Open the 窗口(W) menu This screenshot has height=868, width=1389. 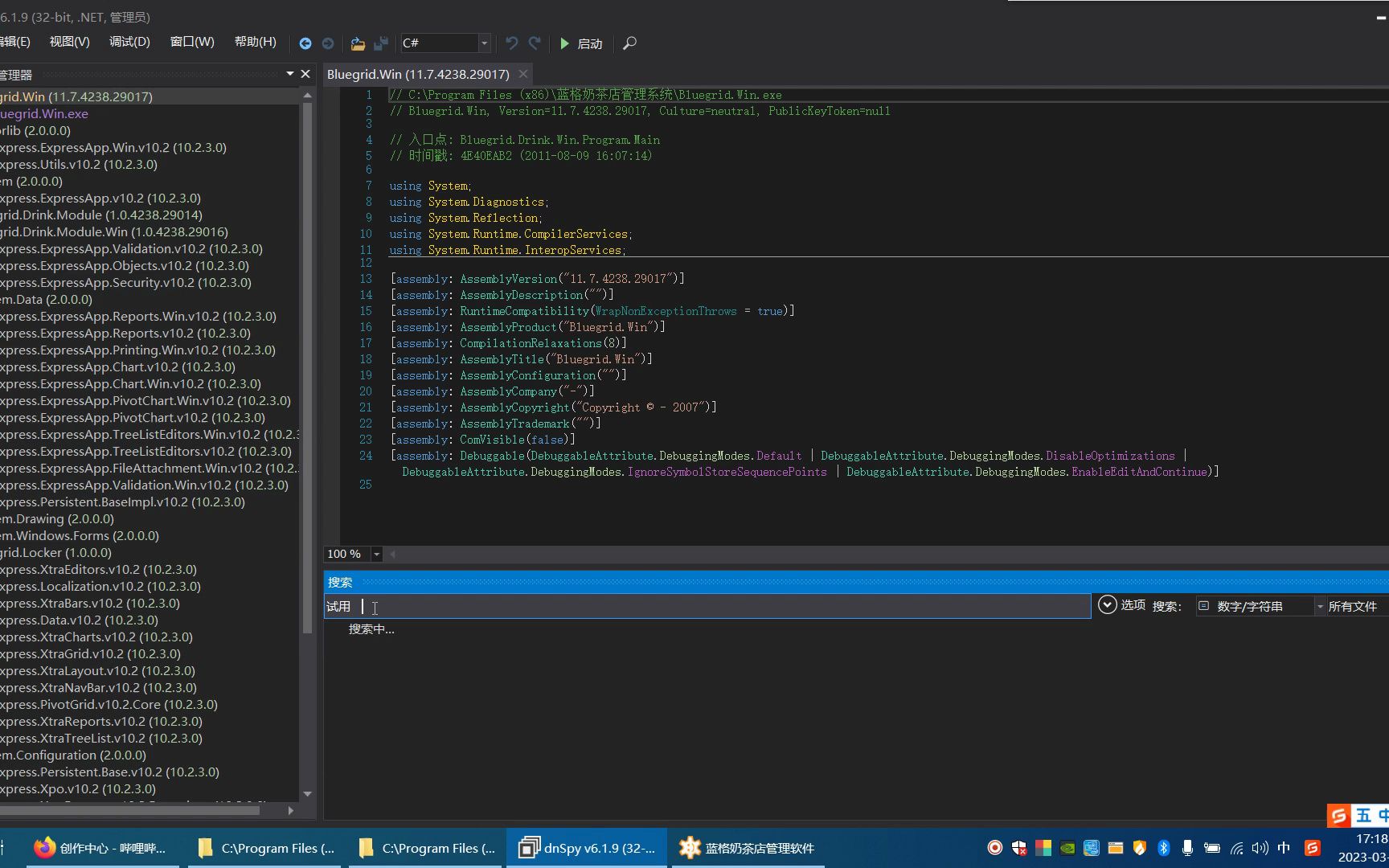(x=192, y=42)
